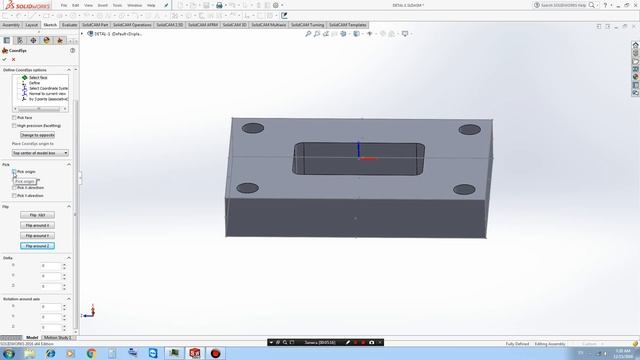
Task: Click the Delta X input field
Action: click(x=51, y=266)
